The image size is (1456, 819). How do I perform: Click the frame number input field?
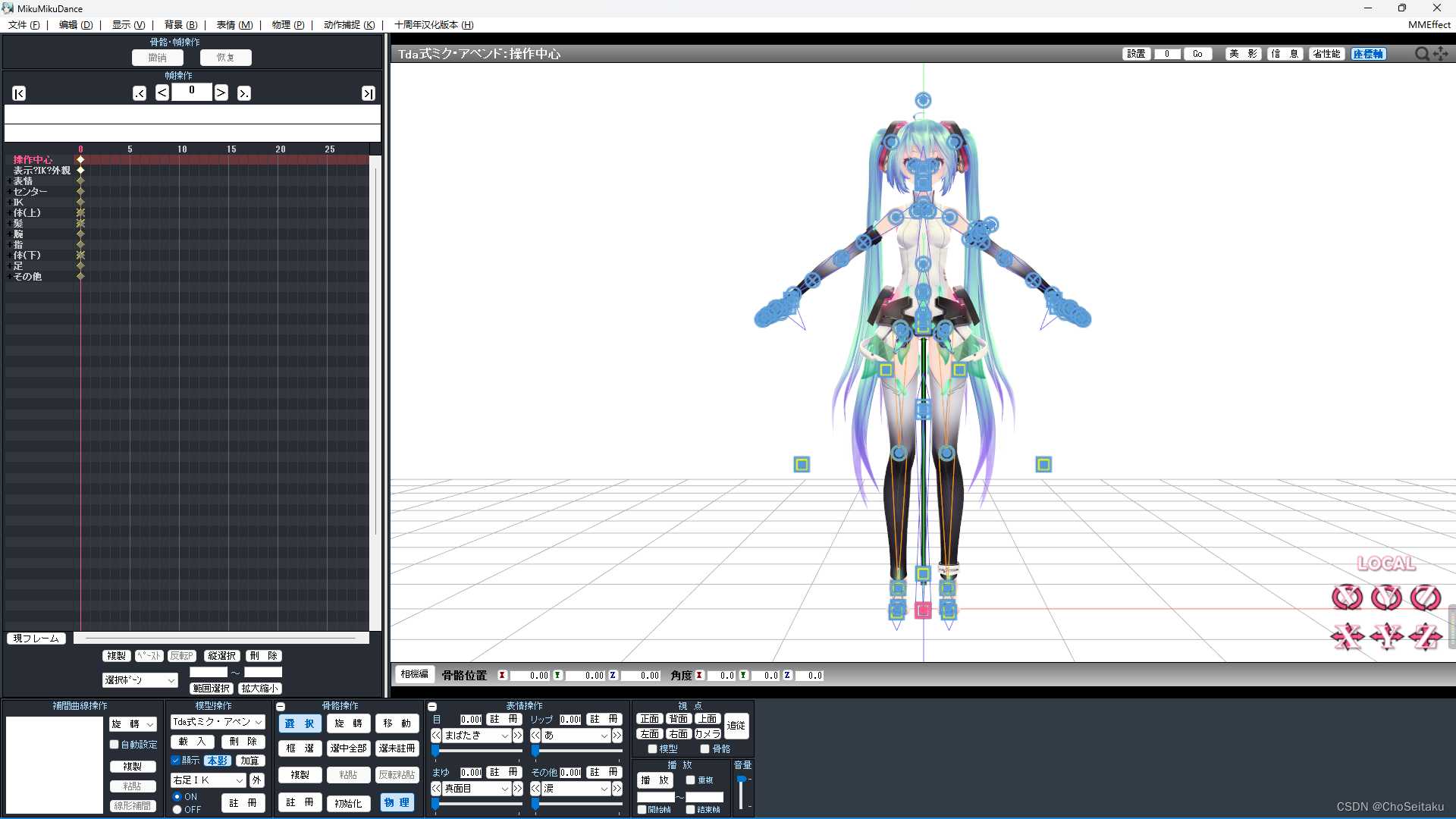[191, 93]
